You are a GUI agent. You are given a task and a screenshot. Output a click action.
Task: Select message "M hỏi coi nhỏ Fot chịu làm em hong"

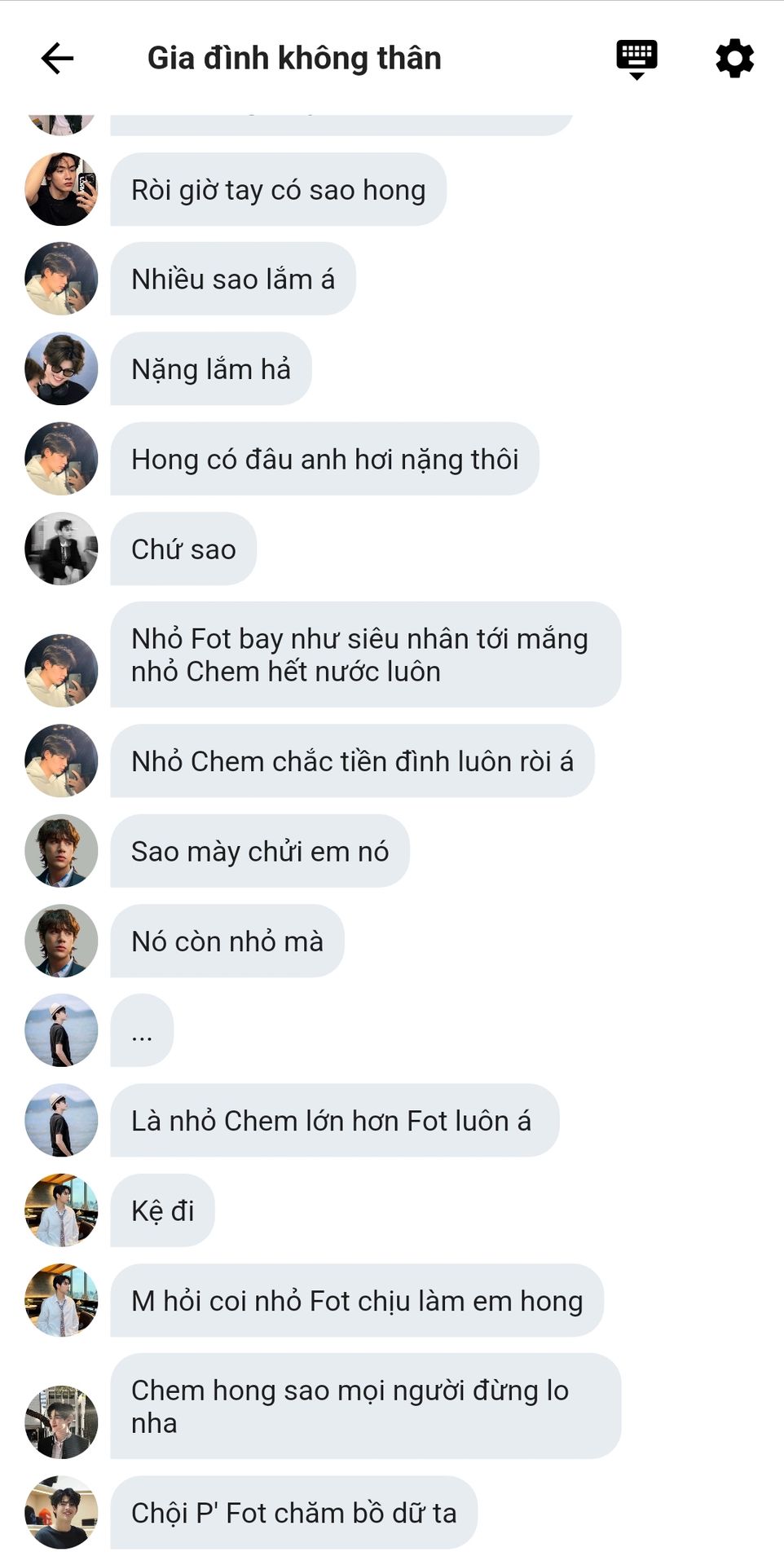click(357, 1300)
